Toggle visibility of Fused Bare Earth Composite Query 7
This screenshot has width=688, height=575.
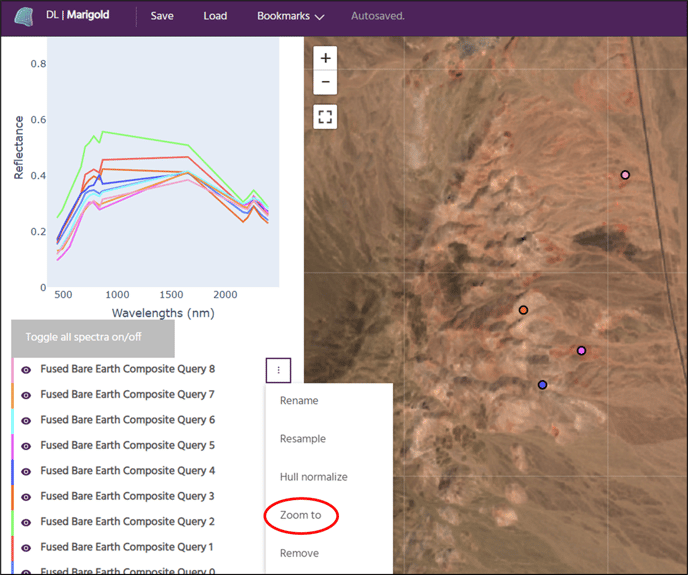click(26, 395)
